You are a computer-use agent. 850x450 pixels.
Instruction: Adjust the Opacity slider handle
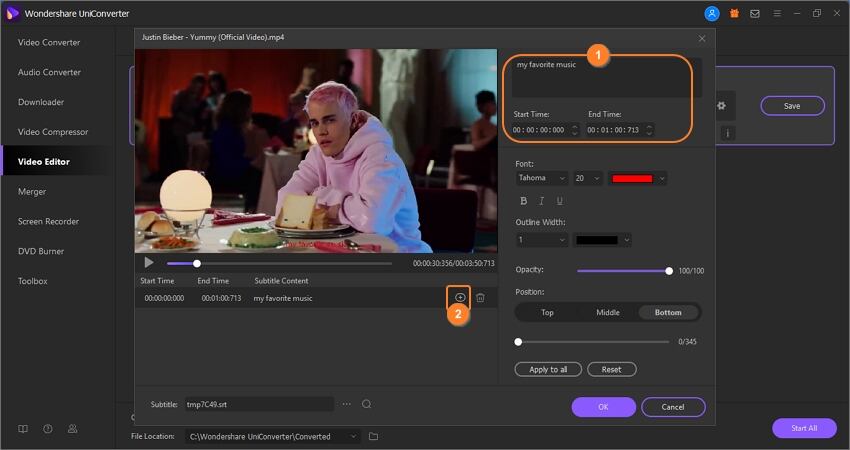(669, 271)
